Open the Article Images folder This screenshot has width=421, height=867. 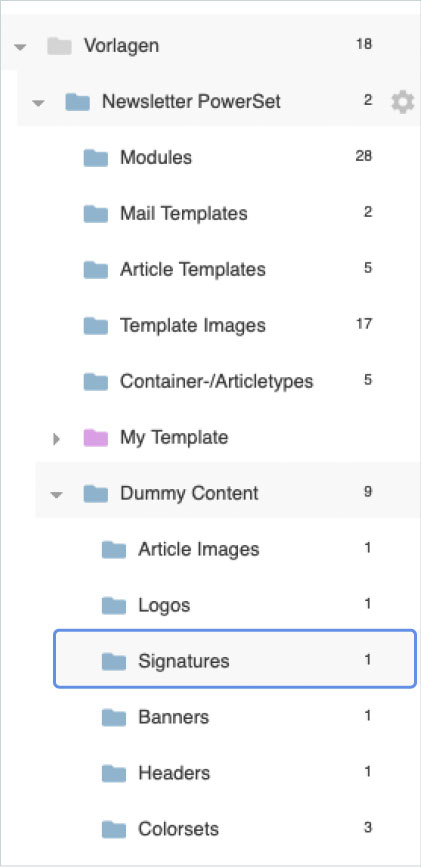(x=235, y=549)
